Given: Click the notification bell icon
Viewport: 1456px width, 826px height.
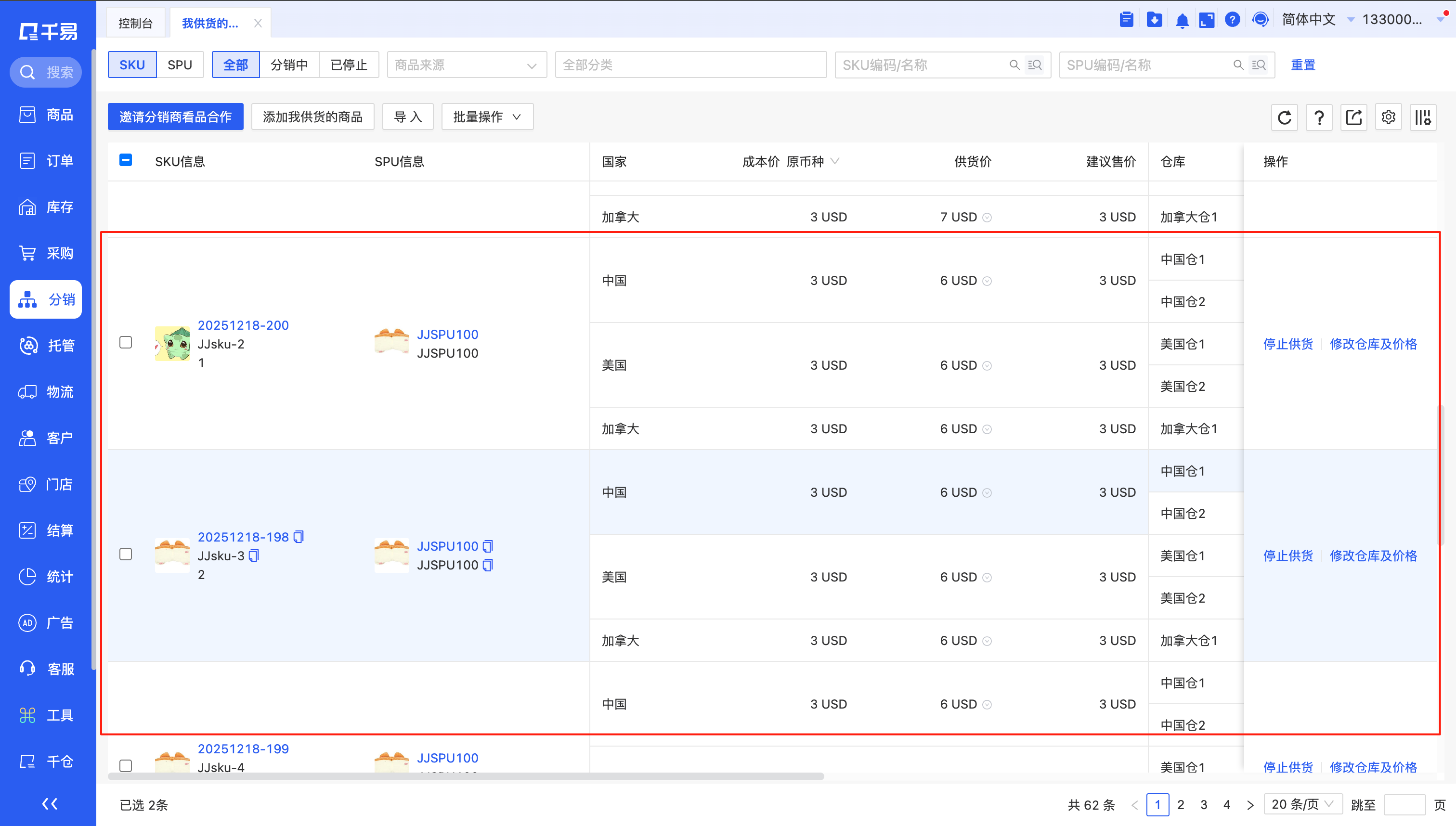Looking at the screenshot, I should [x=1182, y=20].
